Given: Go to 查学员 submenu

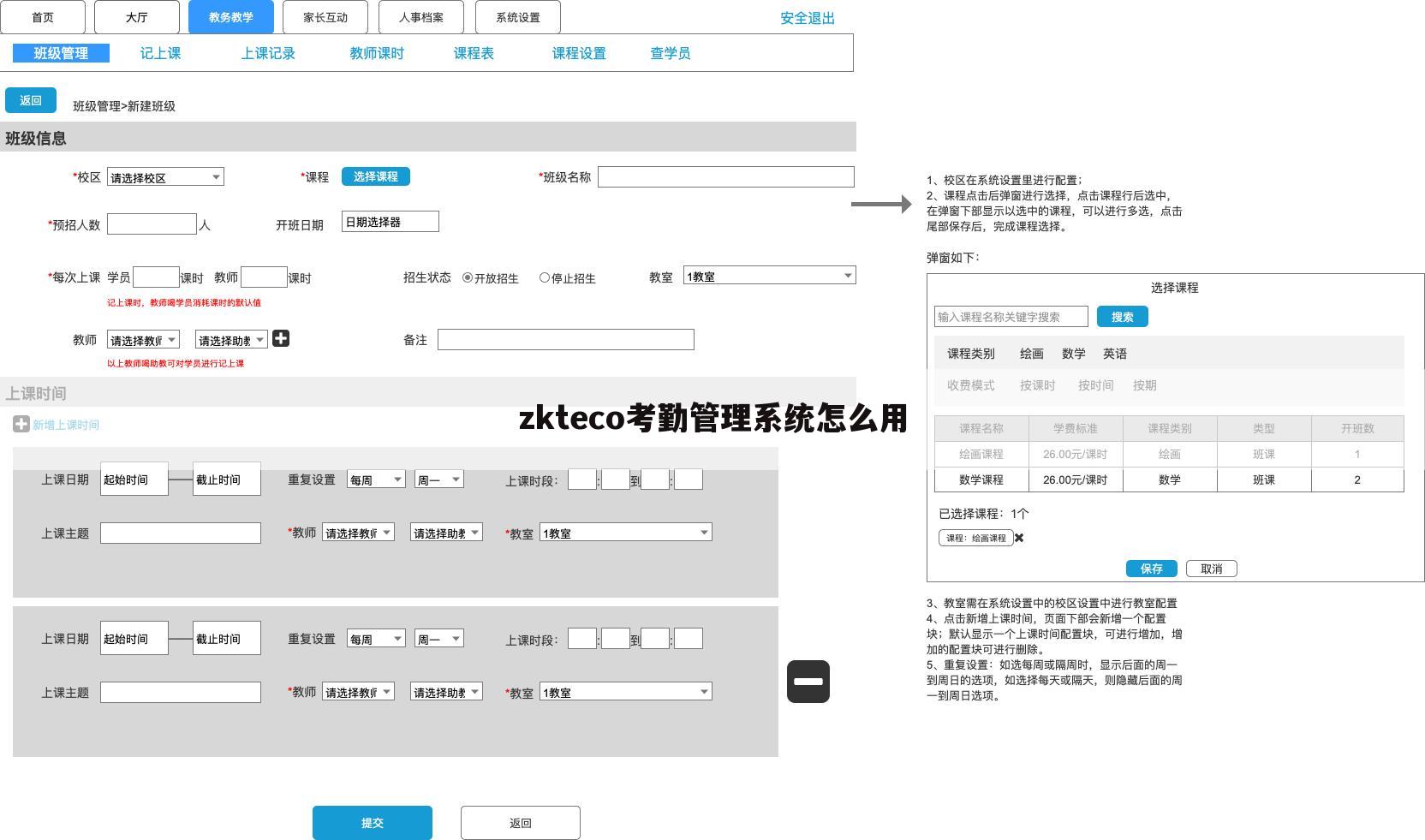Looking at the screenshot, I should [x=671, y=53].
